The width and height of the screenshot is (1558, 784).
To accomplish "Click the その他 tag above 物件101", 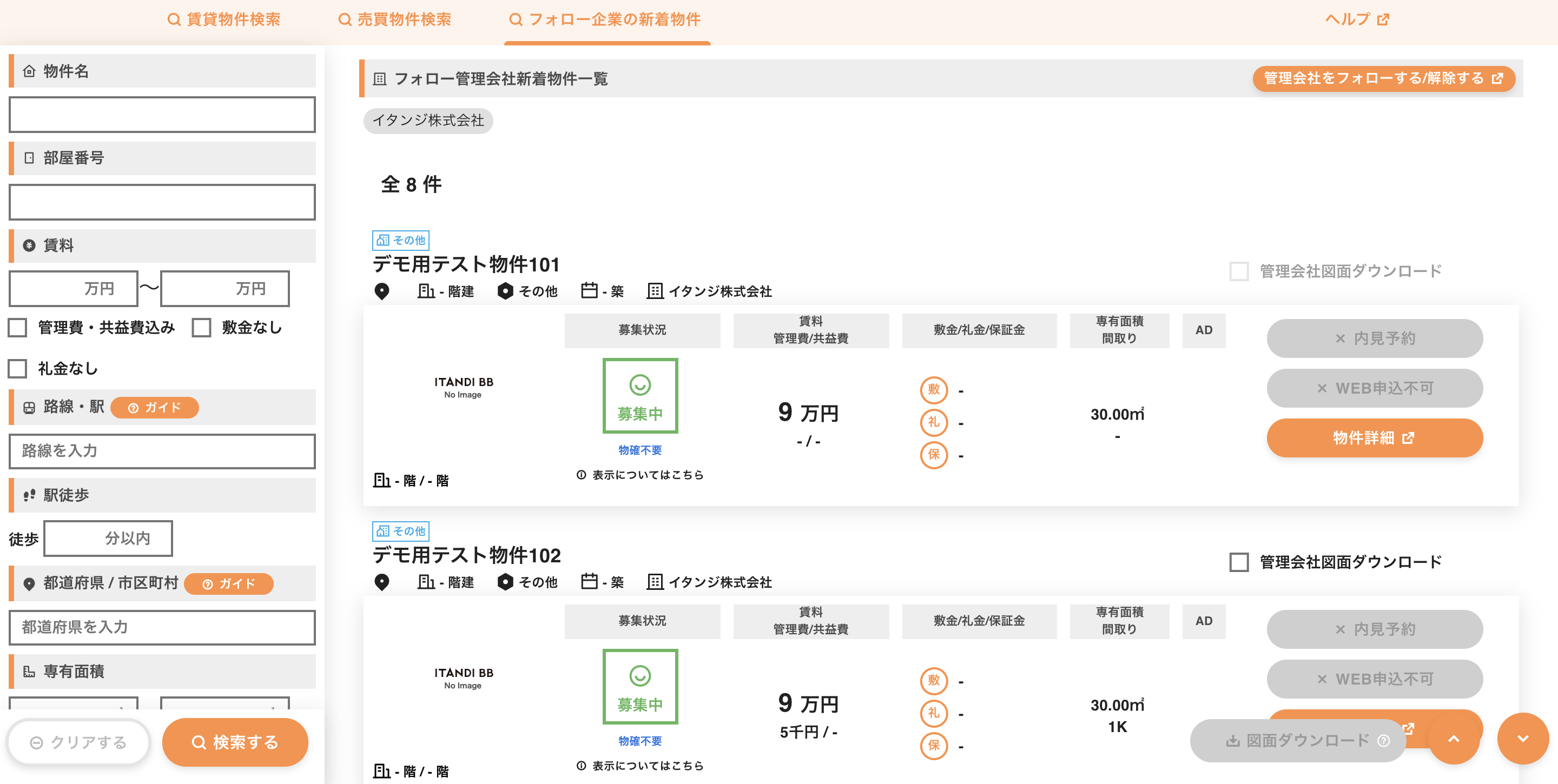I will [401, 240].
